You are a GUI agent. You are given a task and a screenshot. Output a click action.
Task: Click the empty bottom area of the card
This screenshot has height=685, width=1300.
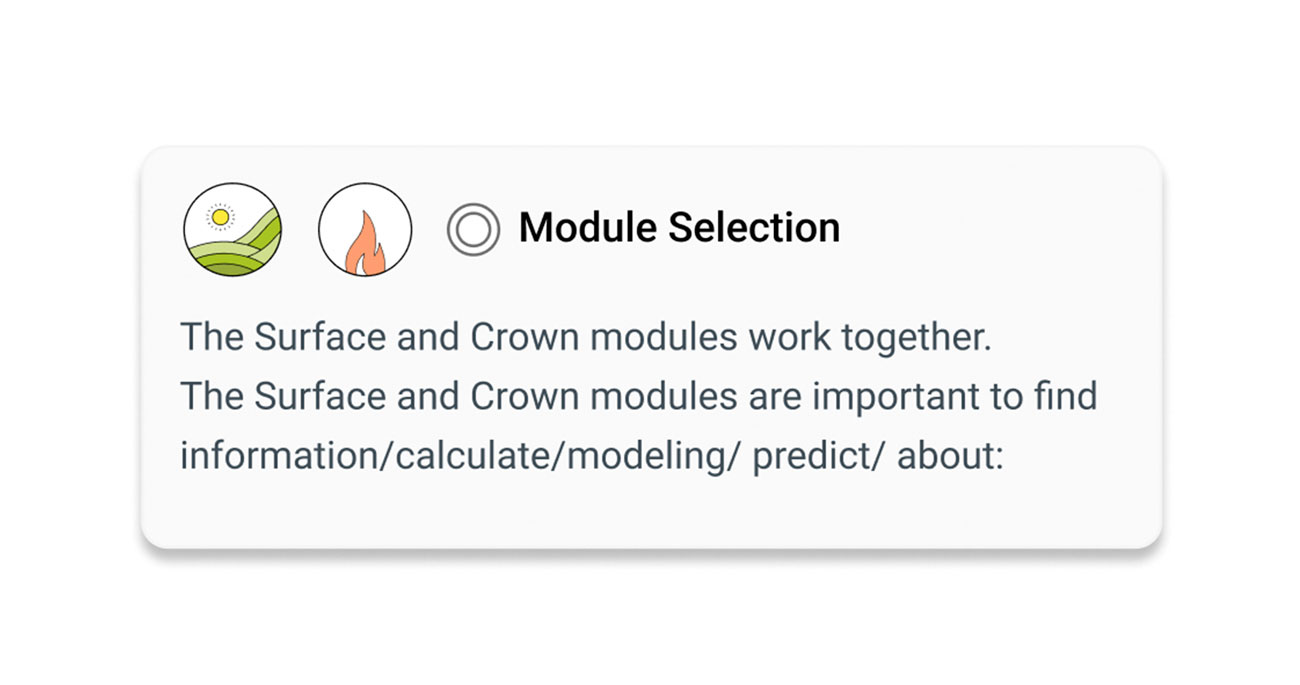tap(651, 513)
